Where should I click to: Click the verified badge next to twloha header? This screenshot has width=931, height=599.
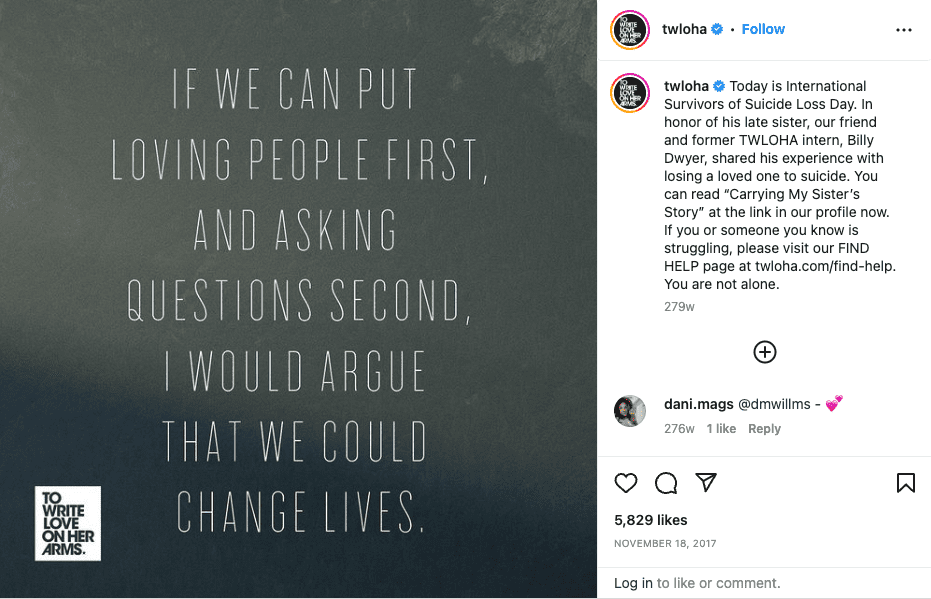(717, 29)
